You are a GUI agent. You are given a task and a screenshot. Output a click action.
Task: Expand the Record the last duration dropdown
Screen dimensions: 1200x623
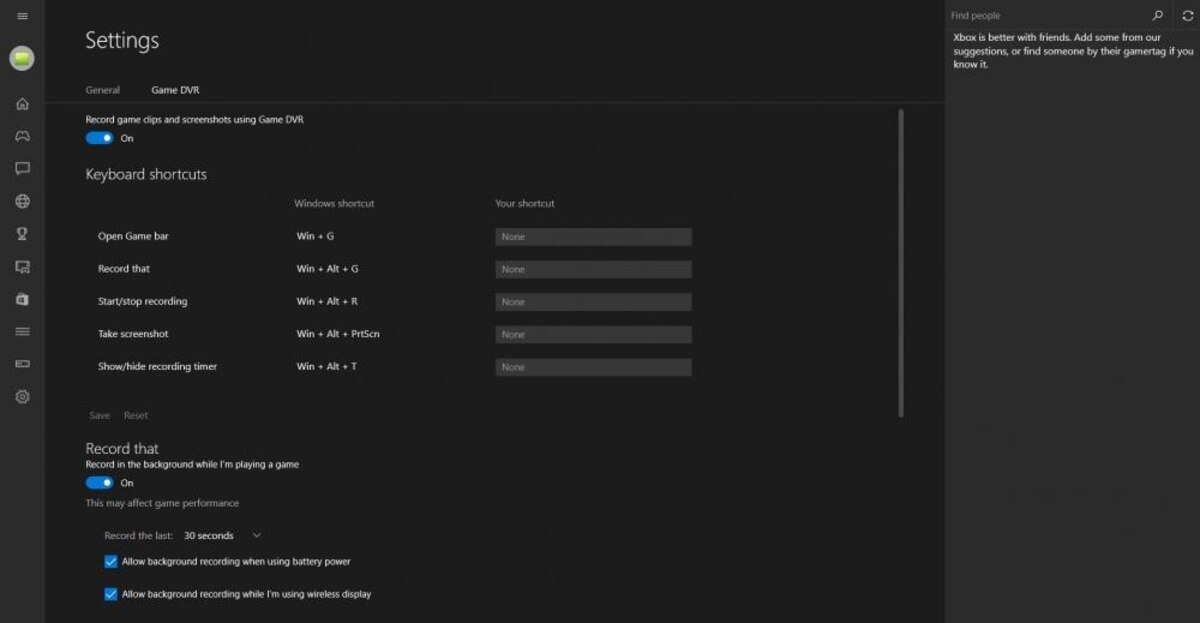pyautogui.click(x=256, y=535)
